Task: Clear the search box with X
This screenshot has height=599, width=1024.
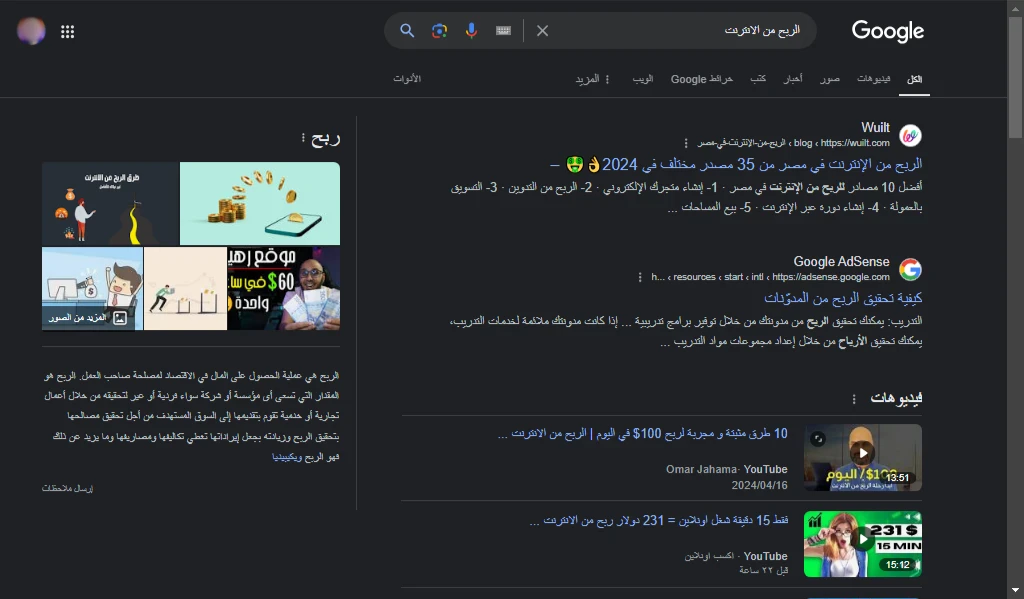Action: pos(542,31)
